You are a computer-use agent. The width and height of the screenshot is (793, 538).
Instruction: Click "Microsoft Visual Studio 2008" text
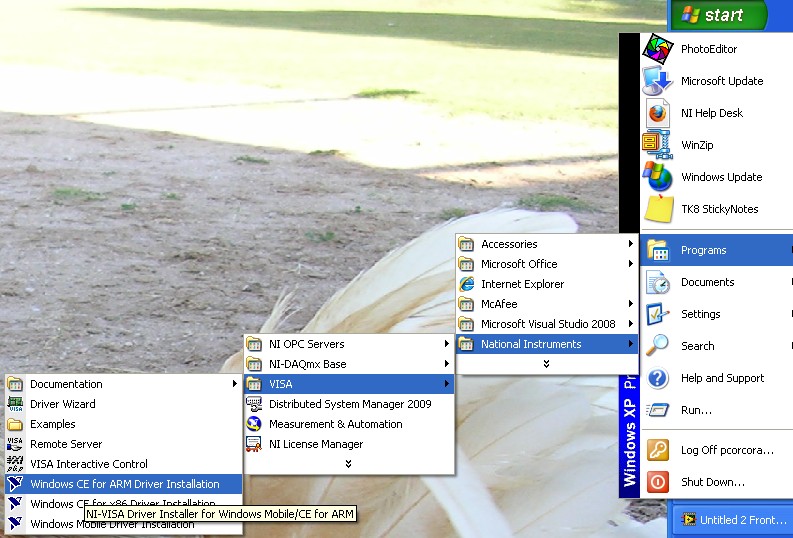click(x=548, y=324)
